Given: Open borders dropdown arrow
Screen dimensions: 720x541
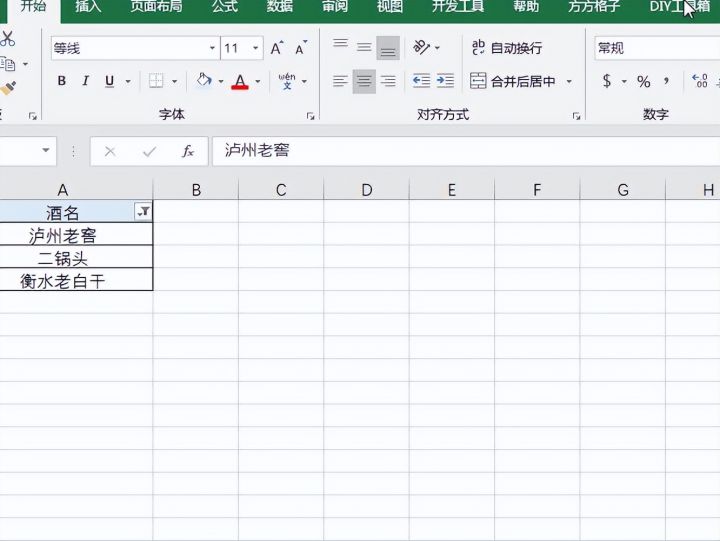Looking at the screenshot, I should [174, 82].
